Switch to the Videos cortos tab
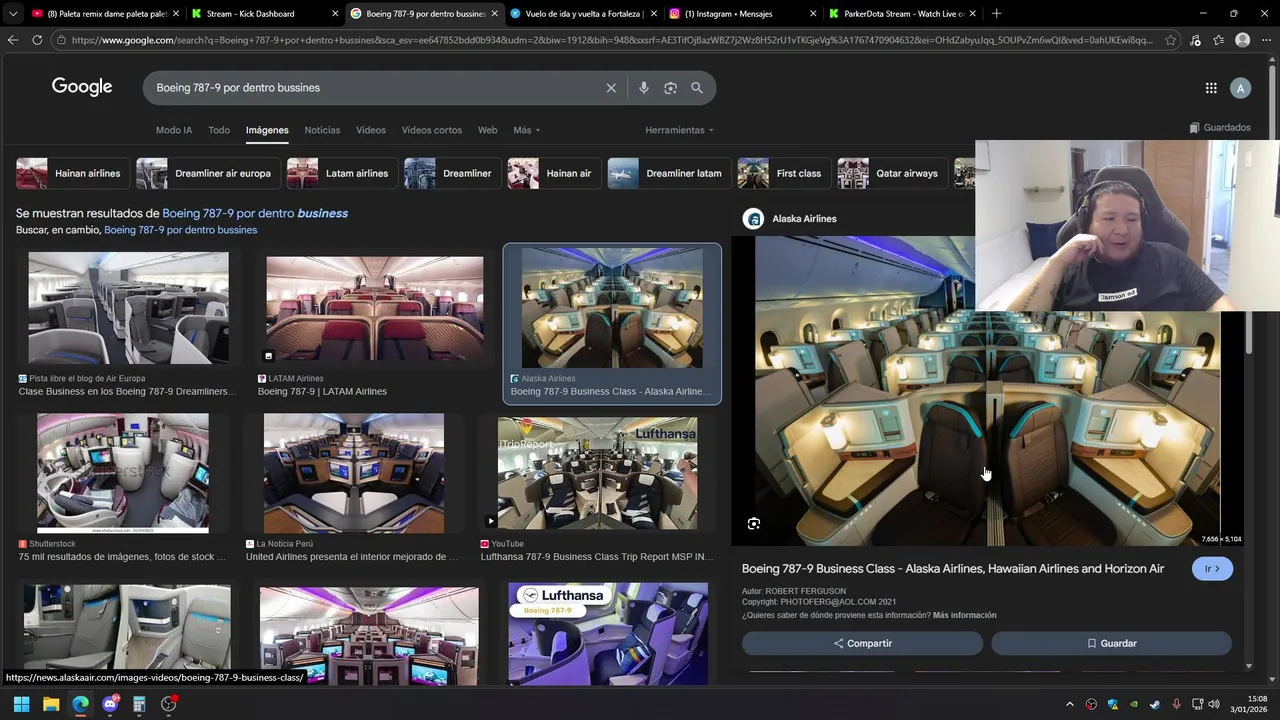This screenshot has height=720, width=1280. click(x=432, y=130)
